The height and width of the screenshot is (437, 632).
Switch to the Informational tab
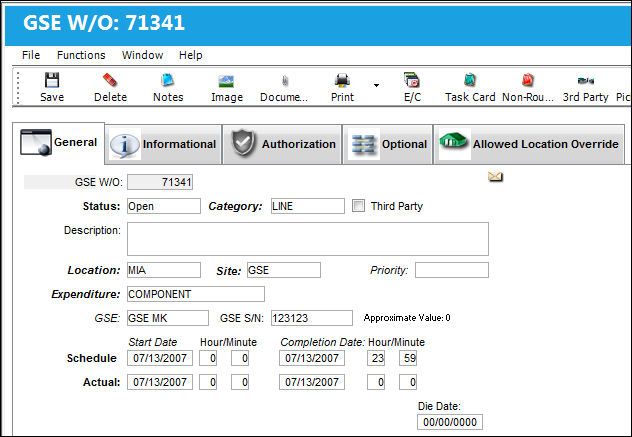(163, 144)
